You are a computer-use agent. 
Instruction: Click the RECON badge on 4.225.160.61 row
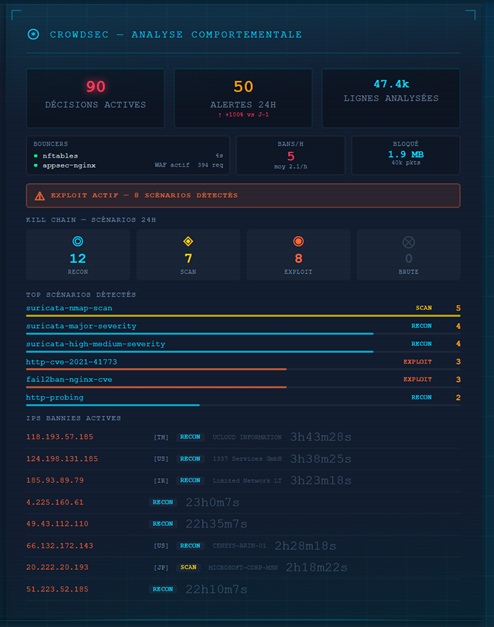(163, 502)
